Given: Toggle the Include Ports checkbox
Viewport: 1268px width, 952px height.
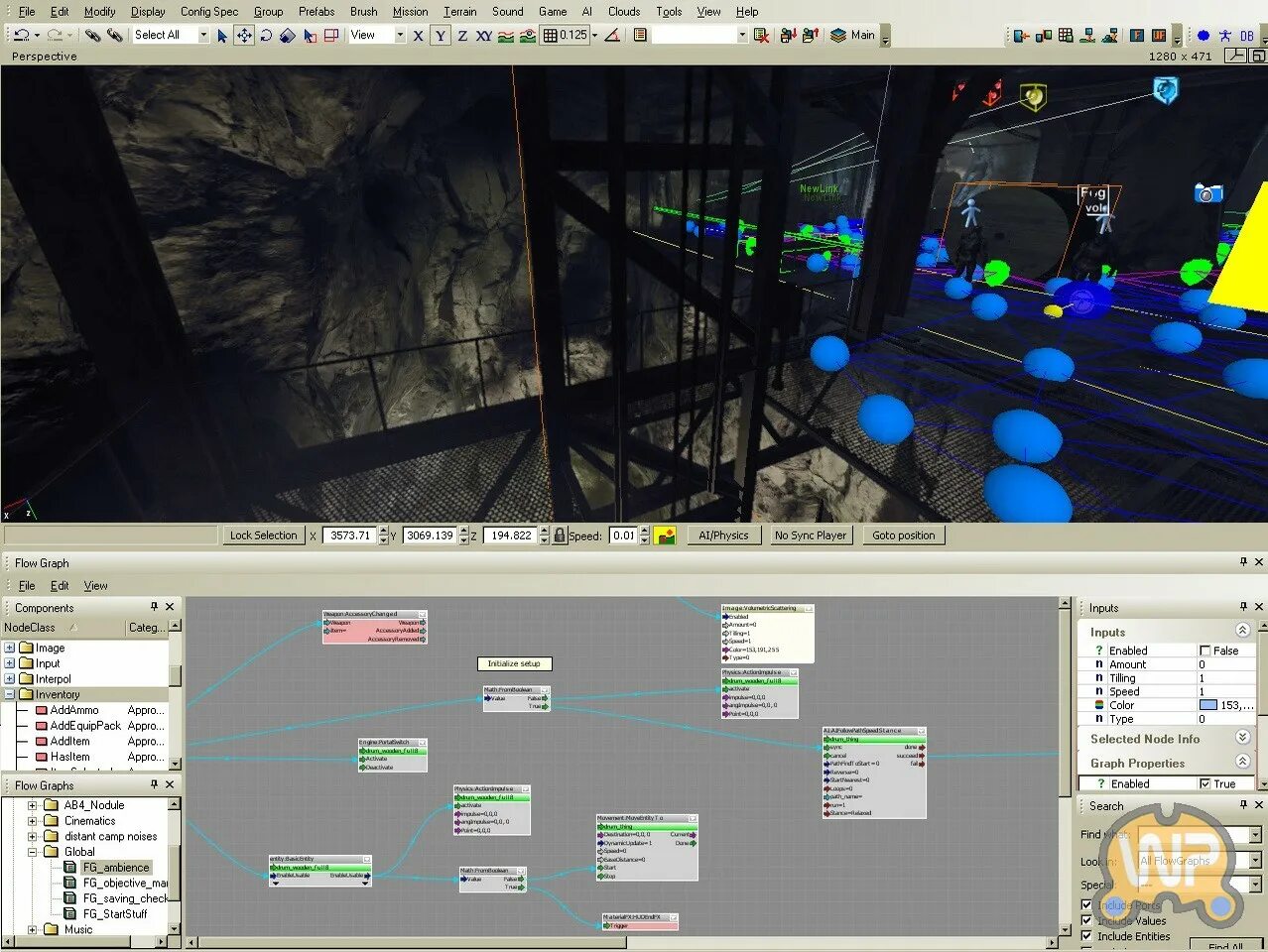Looking at the screenshot, I should tap(1086, 905).
